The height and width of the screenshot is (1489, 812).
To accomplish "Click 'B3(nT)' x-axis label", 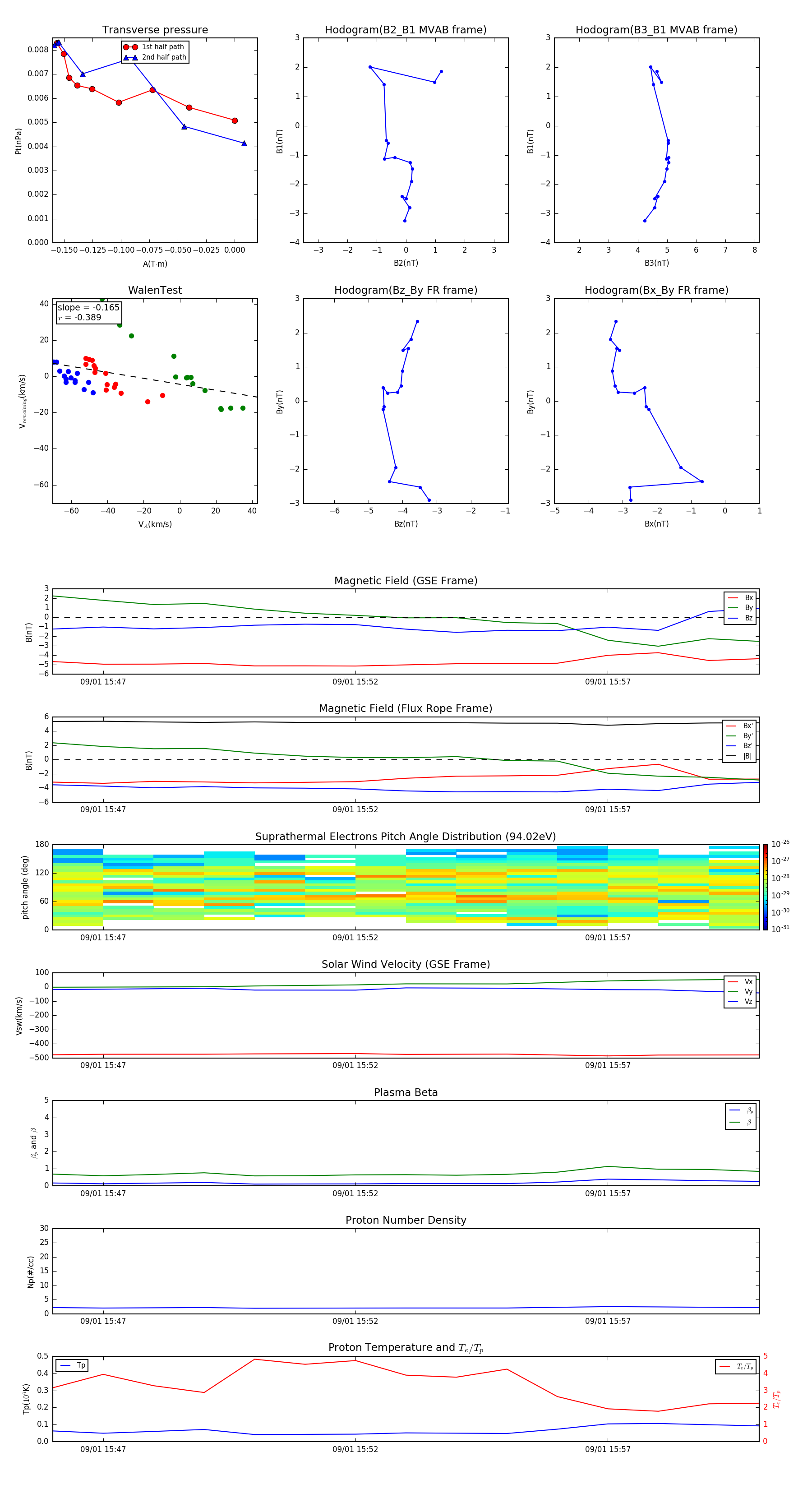I will [x=656, y=263].
